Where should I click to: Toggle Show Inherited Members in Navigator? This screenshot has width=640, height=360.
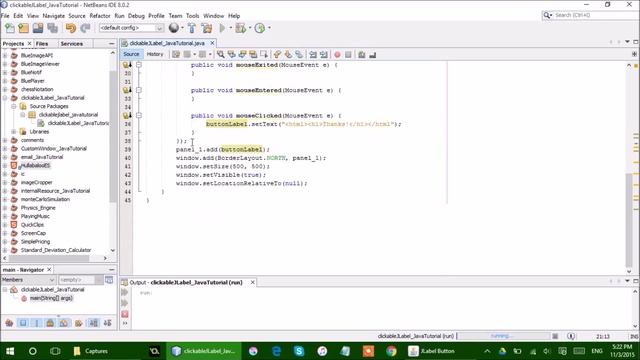pyautogui.click(x=9, y=323)
